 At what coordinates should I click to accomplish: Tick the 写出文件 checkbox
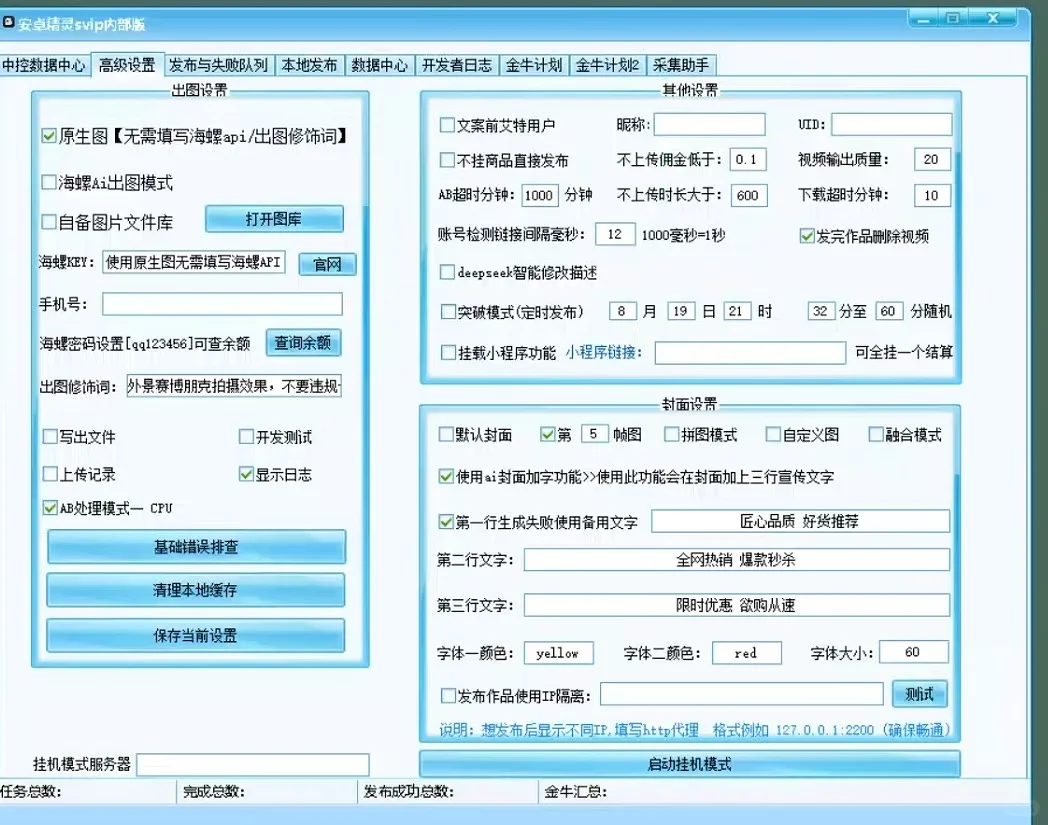pyautogui.click(x=50, y=437)
